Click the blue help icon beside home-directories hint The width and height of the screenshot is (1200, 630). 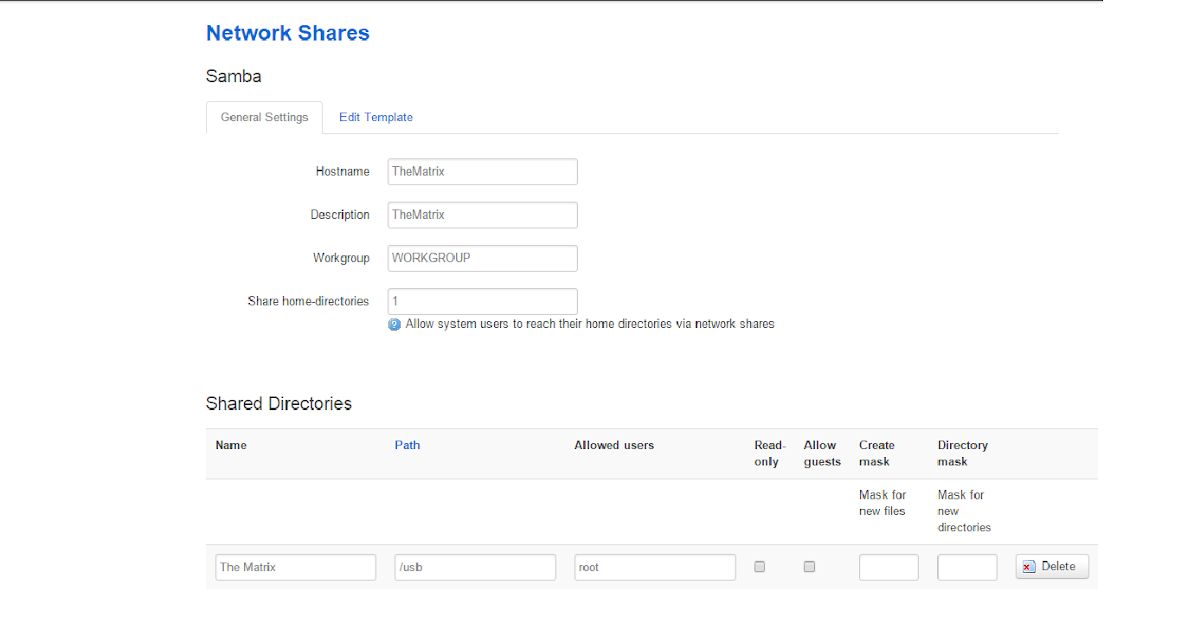pyautogui.click(x=394, y=324)
